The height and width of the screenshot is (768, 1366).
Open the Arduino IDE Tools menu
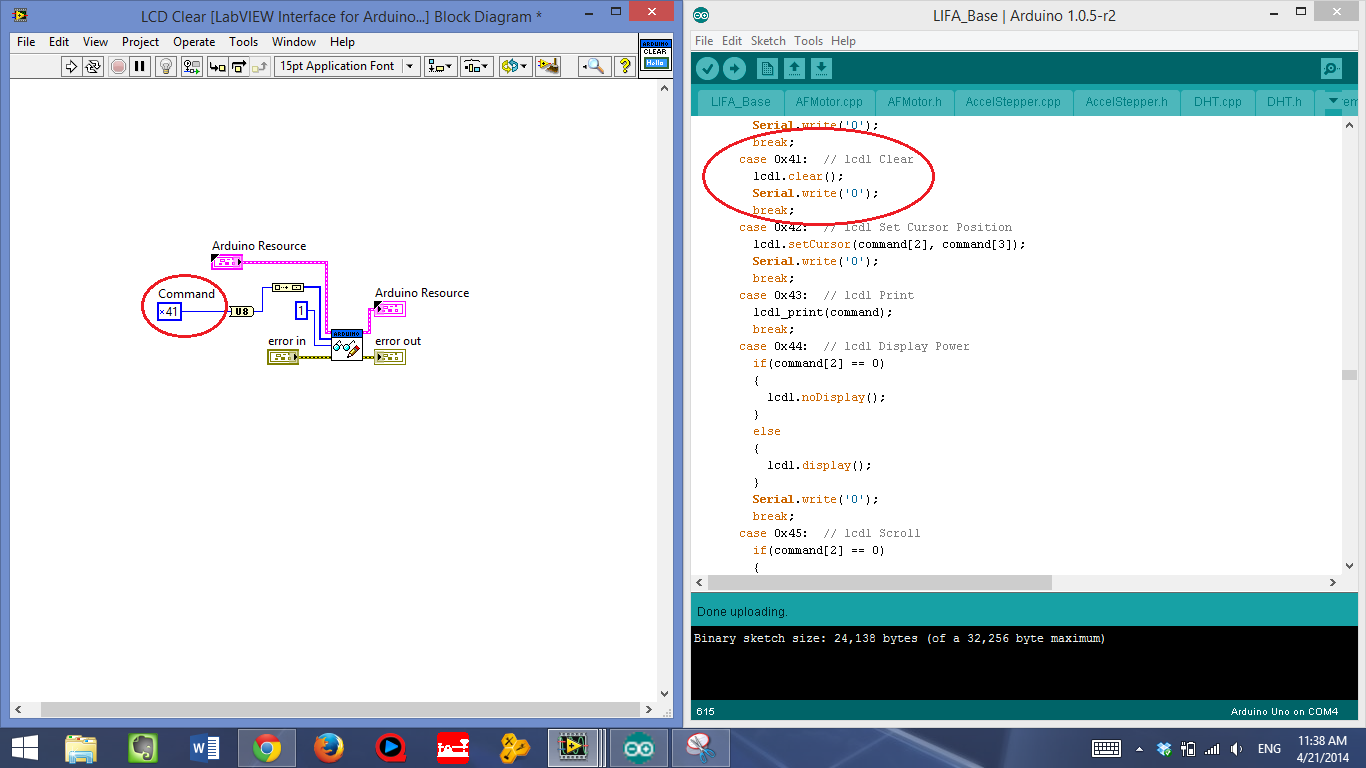pos(808,41)
